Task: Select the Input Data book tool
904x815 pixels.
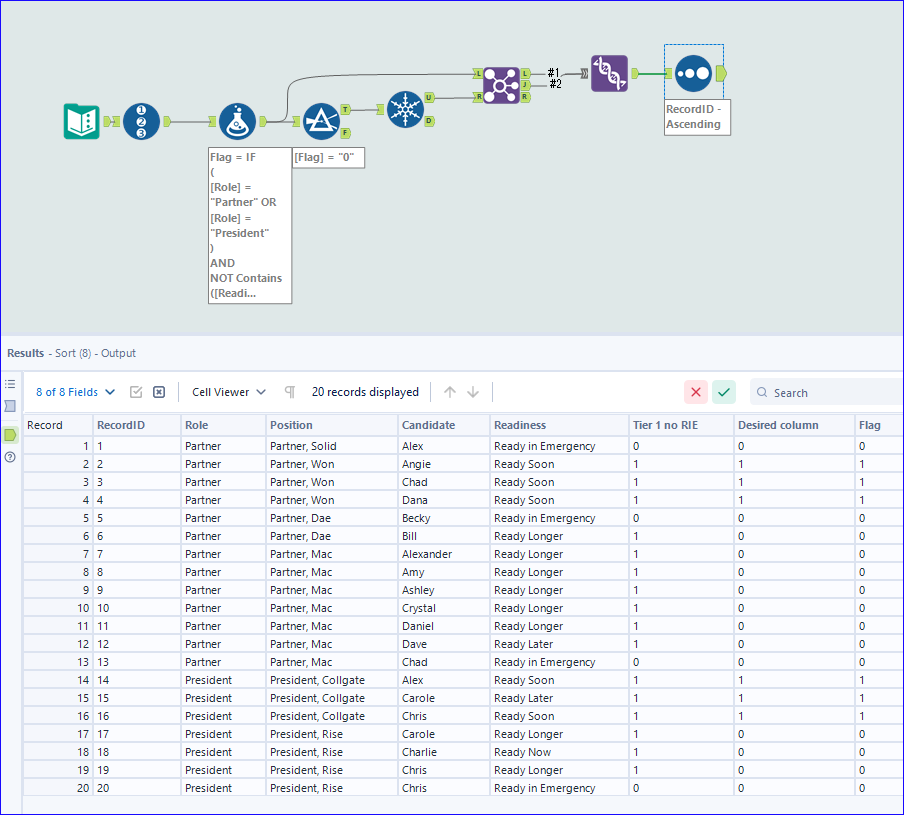Action: 81,121
